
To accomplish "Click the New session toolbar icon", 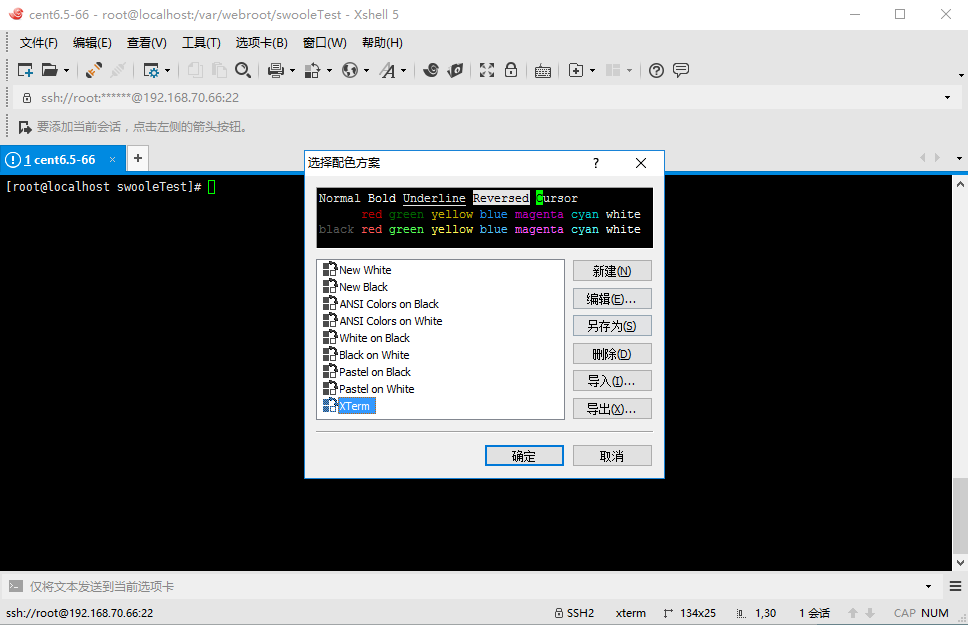I will tap(25, 70).
